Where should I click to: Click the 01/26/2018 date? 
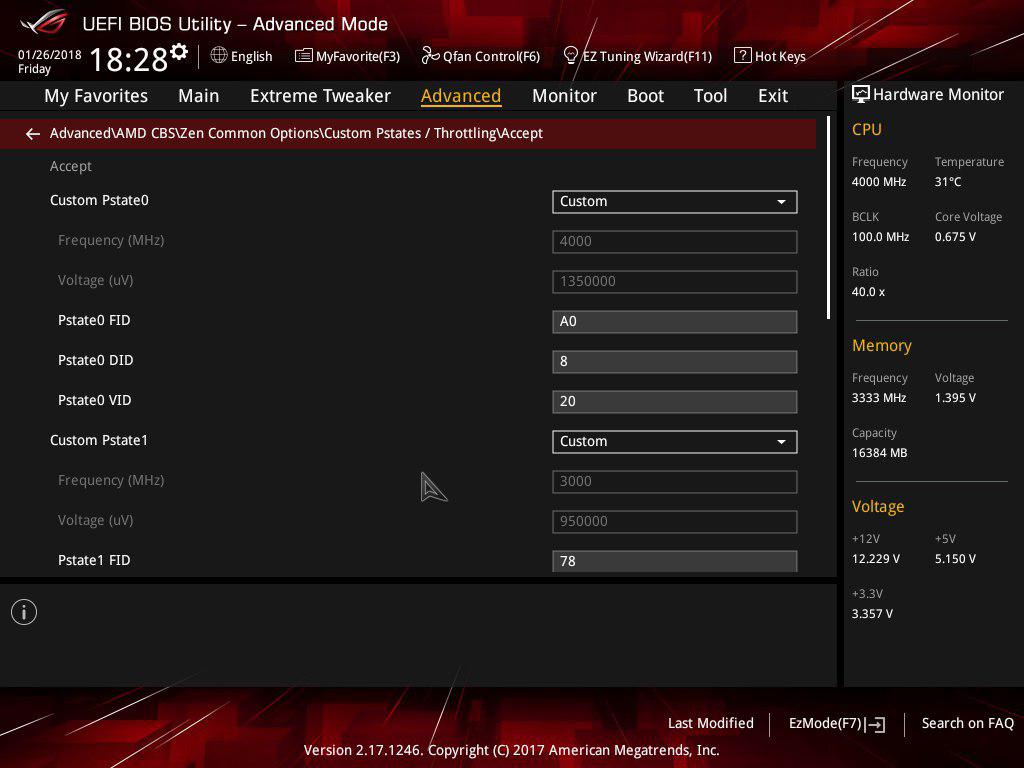click(x=50, y=55)
